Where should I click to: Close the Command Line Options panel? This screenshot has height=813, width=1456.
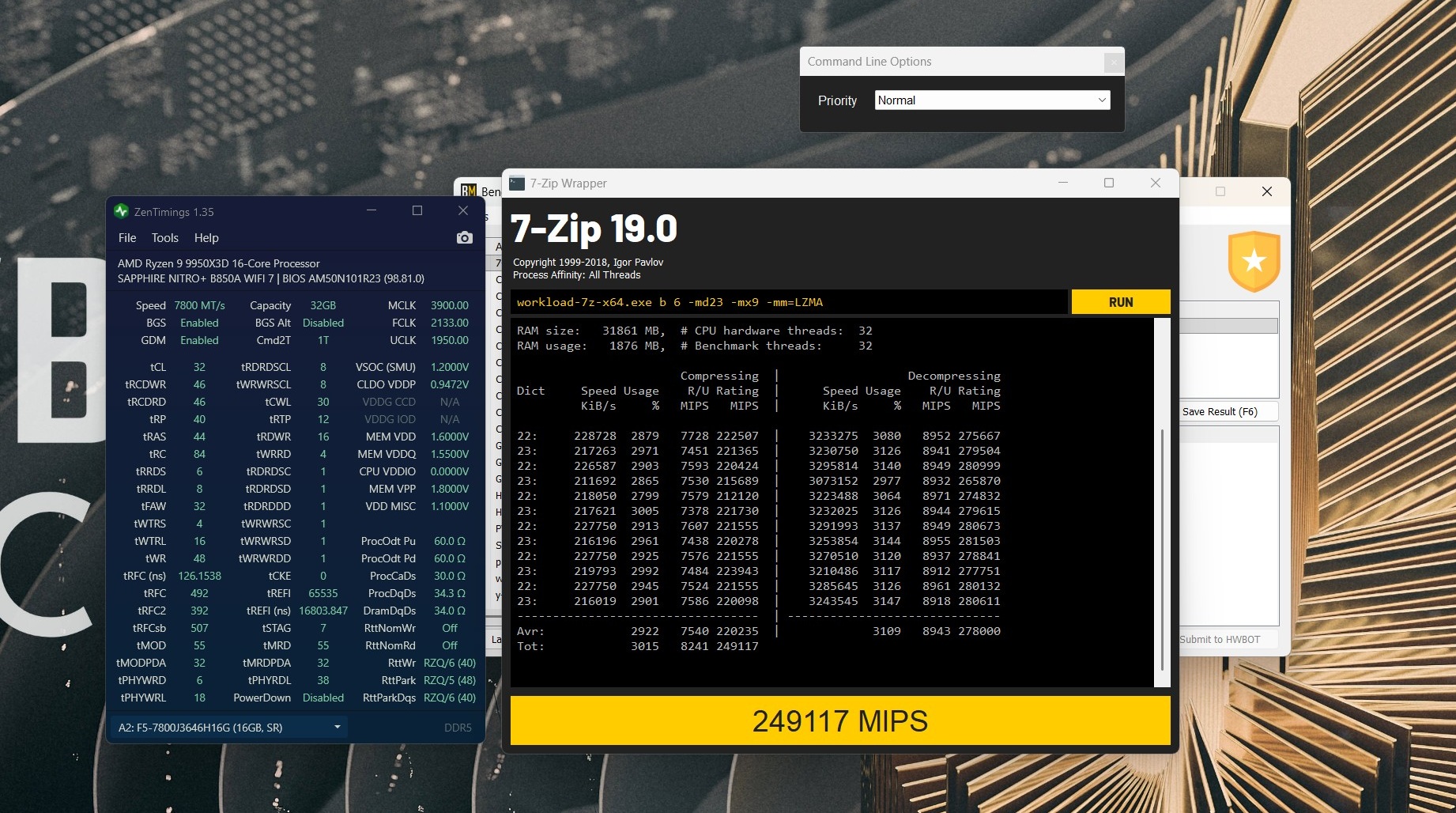[1113, 62]
